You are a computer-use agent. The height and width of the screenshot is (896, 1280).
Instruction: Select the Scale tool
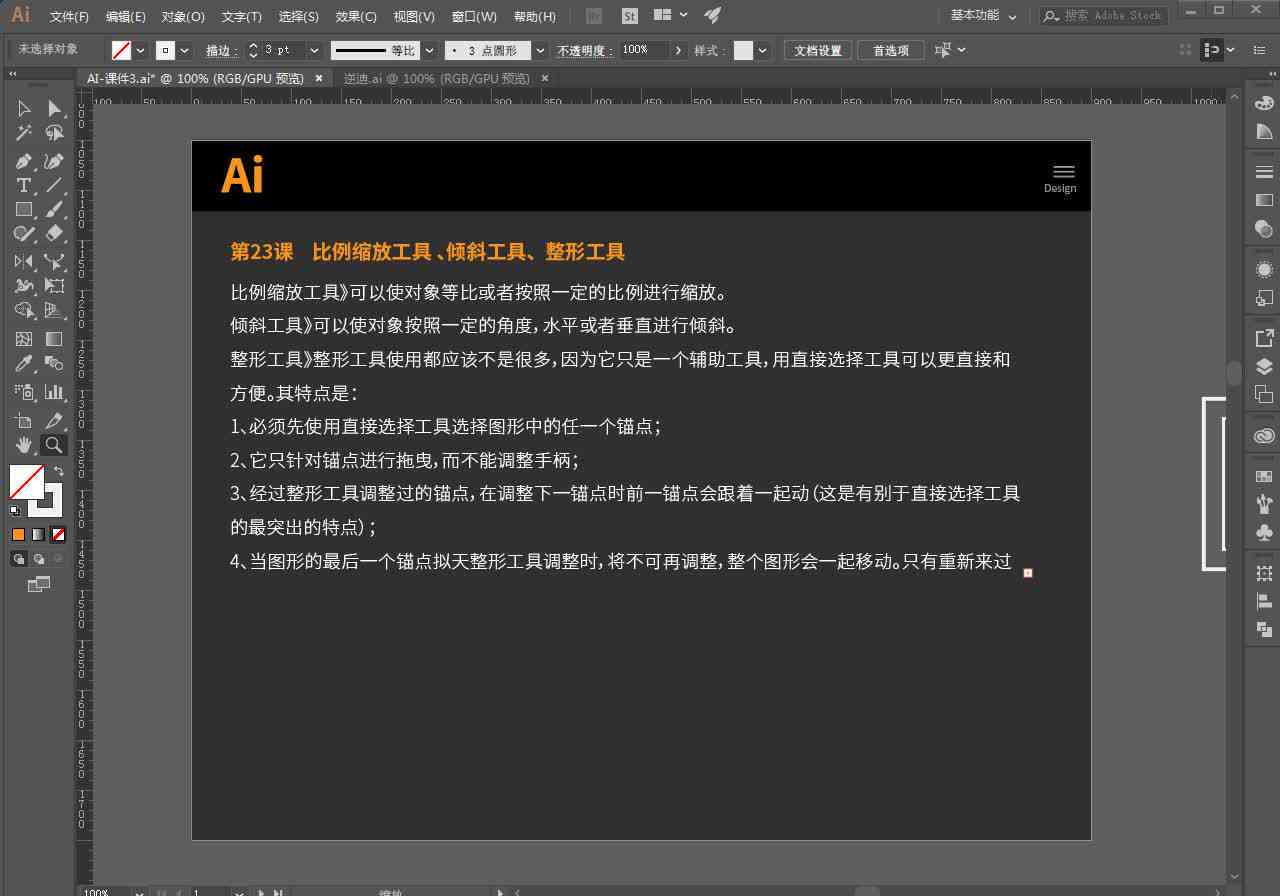click(54, 262)
